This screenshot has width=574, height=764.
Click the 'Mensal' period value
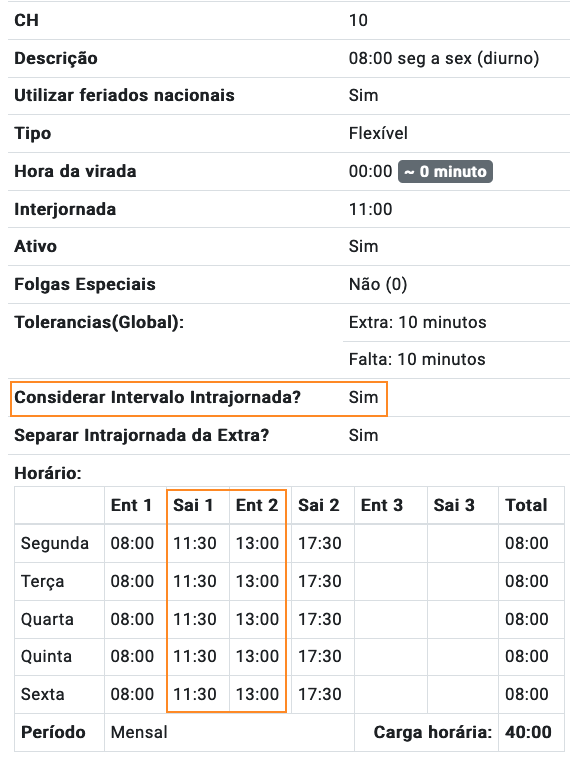click(139, 732)
